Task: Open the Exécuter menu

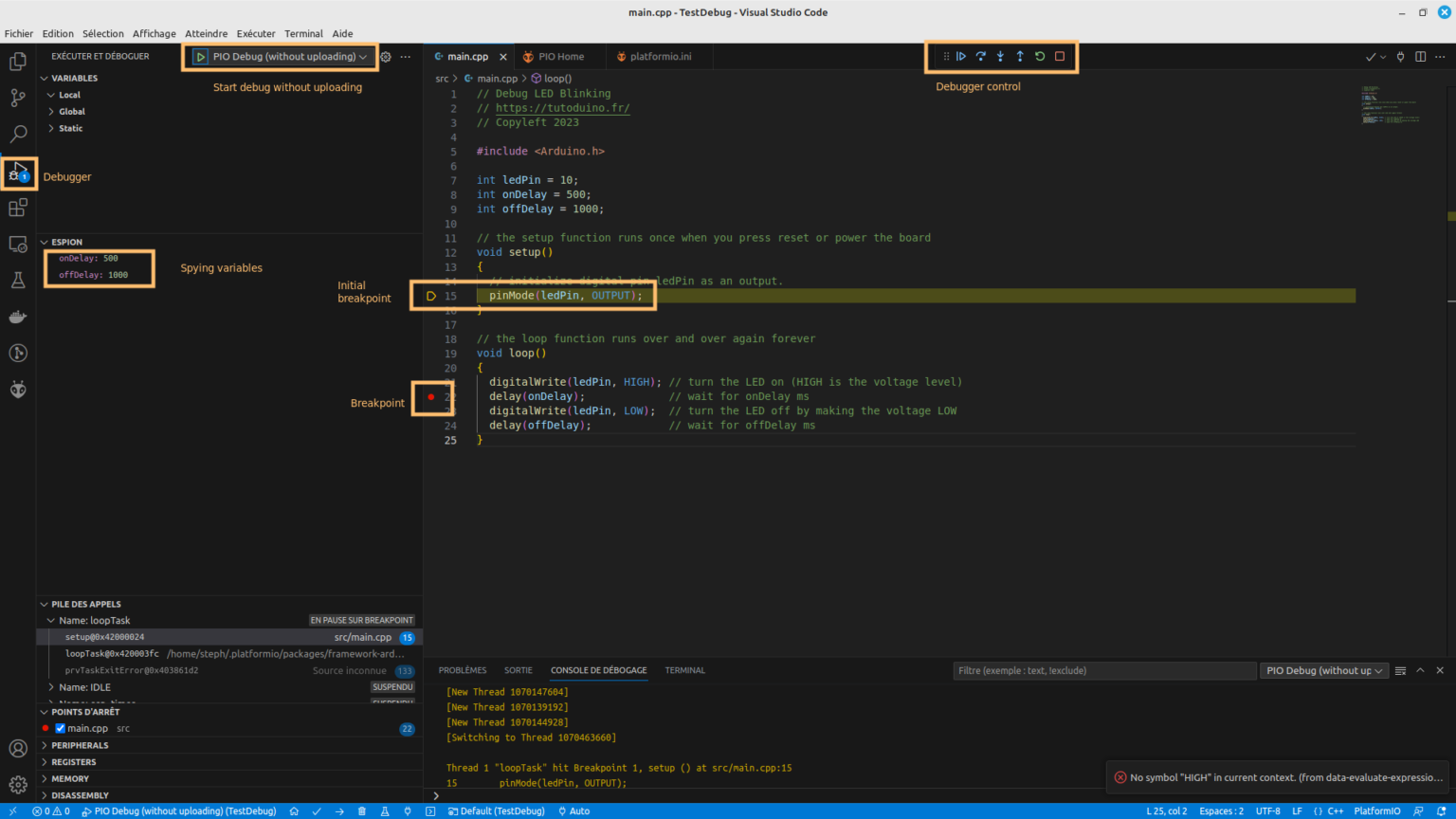Action: pos(256,33)
